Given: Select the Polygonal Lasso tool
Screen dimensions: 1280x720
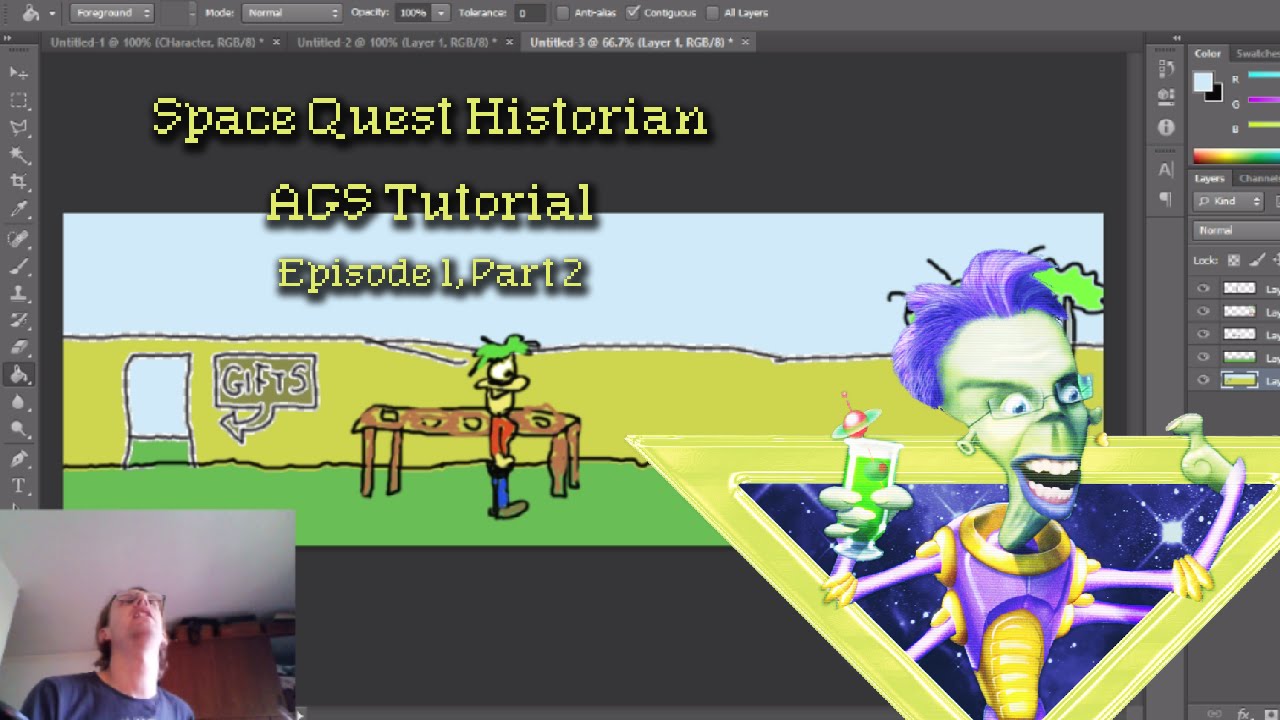Looking at the screenshot, I should (x=18, y=127).
